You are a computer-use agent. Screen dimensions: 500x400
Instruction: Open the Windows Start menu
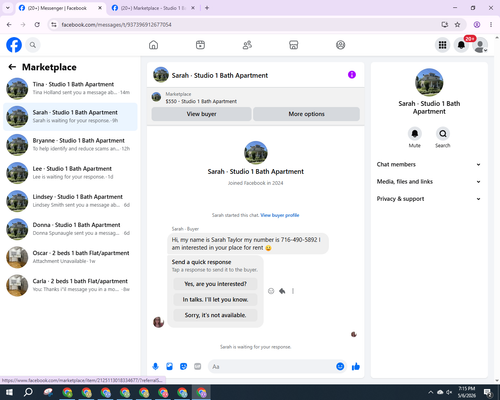9,392
